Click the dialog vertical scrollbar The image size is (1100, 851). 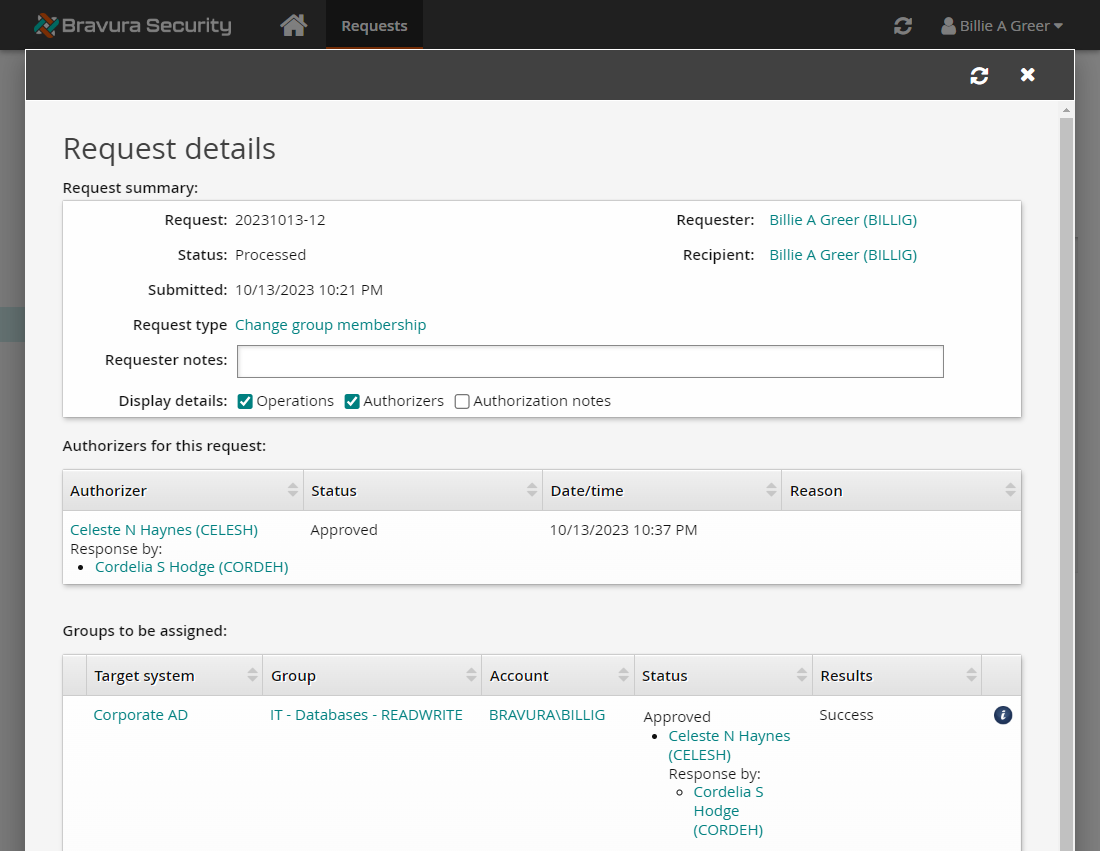(1066, 450)
